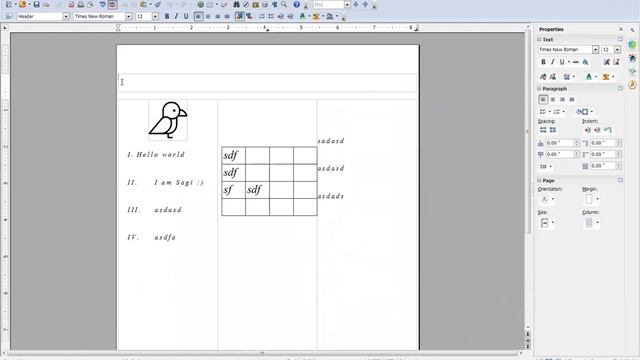
Task: Open the sidebar Font Name dropdown arrow
Action: pyautogui.click(x=596, y=49)
